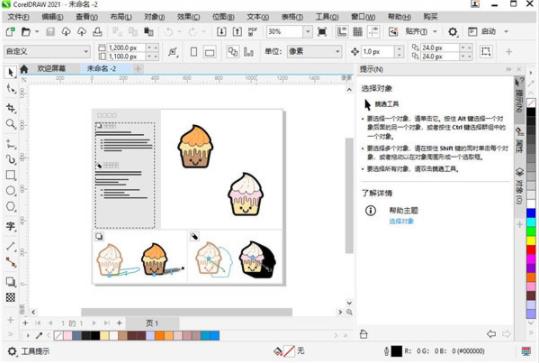Select the Text tool (字)

click(11, 226)
